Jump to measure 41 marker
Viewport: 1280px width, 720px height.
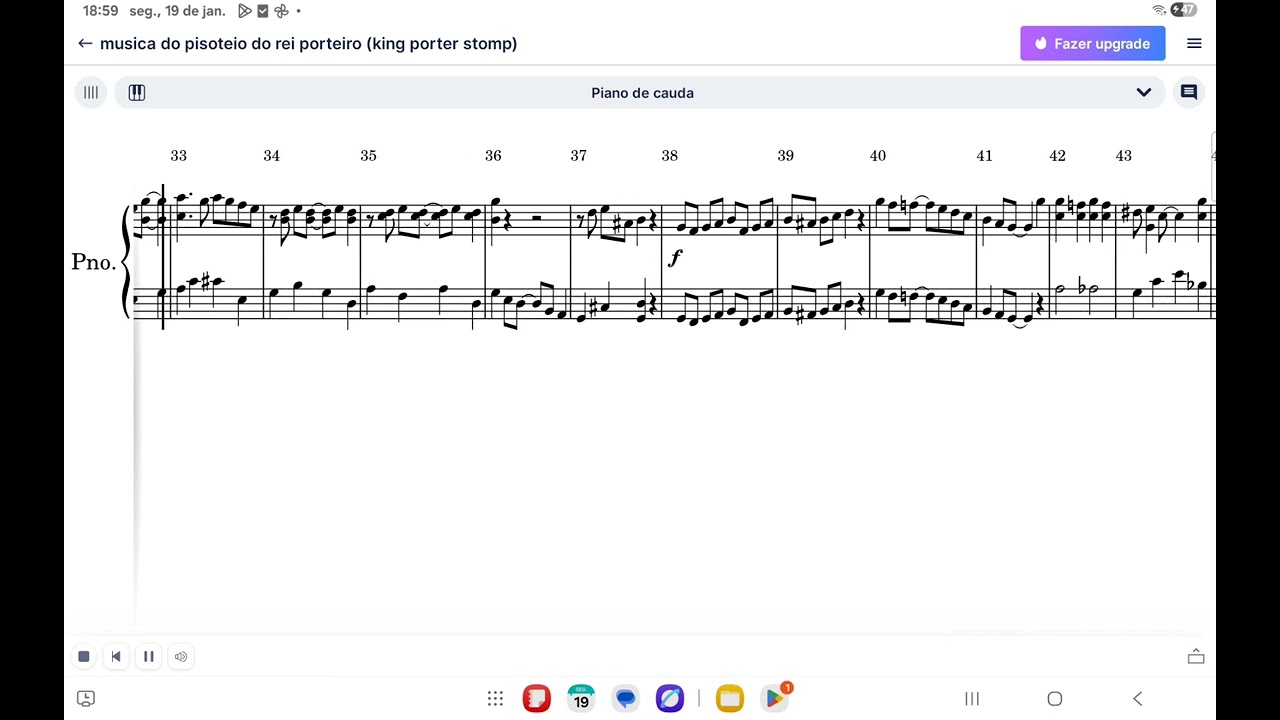985,156
